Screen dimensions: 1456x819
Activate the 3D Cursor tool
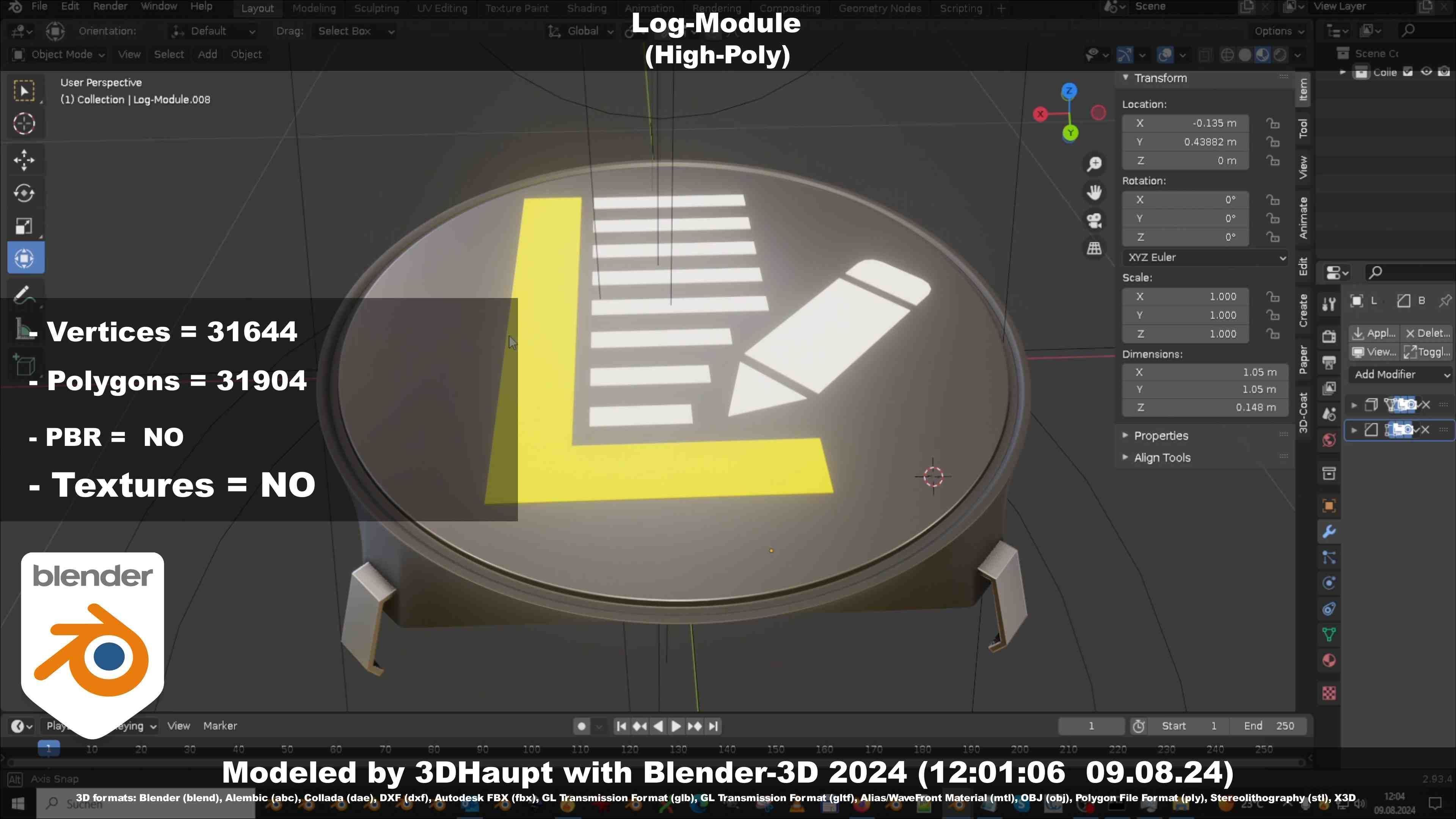point(24,124)
